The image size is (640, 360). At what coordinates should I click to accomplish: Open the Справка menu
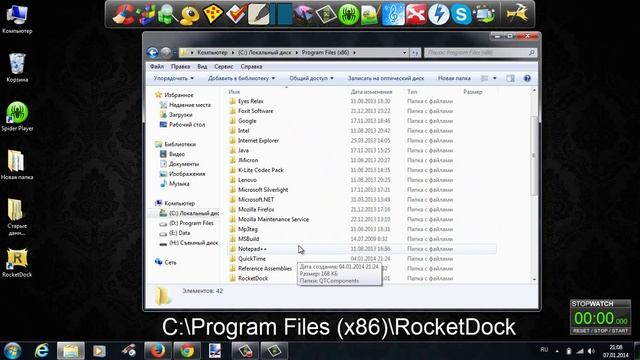251,67
